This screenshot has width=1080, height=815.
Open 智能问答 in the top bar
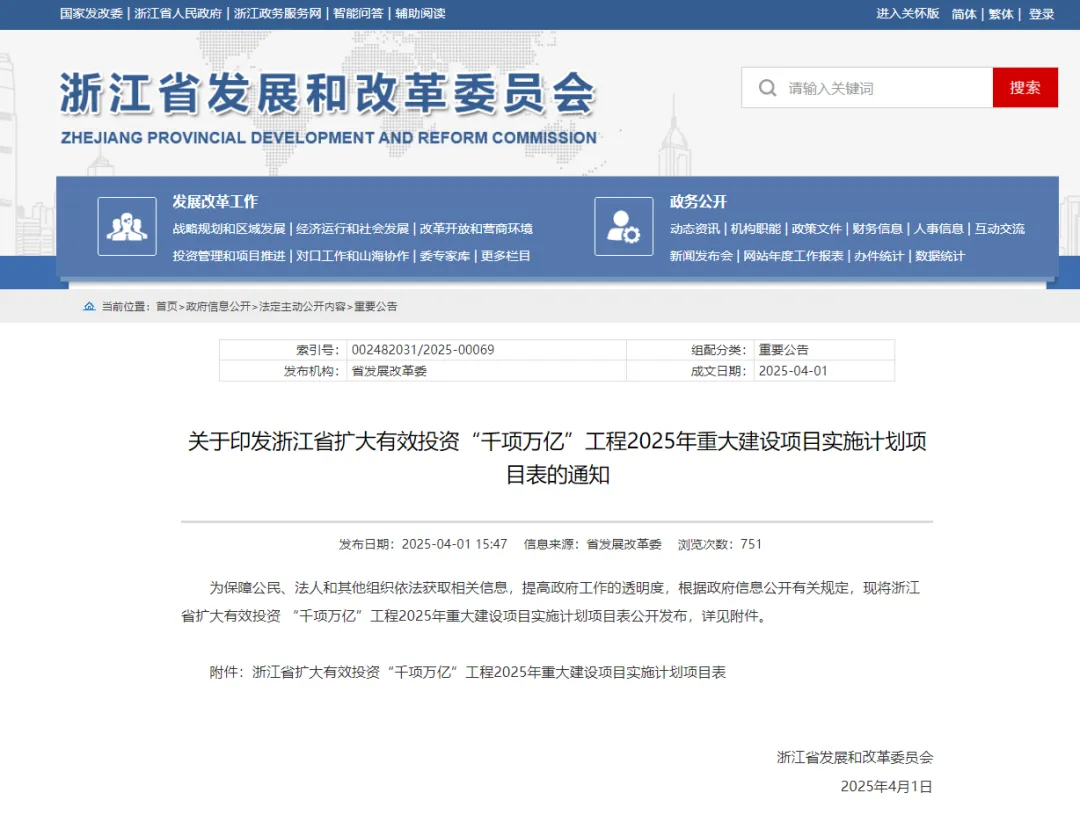coord(358,14)
